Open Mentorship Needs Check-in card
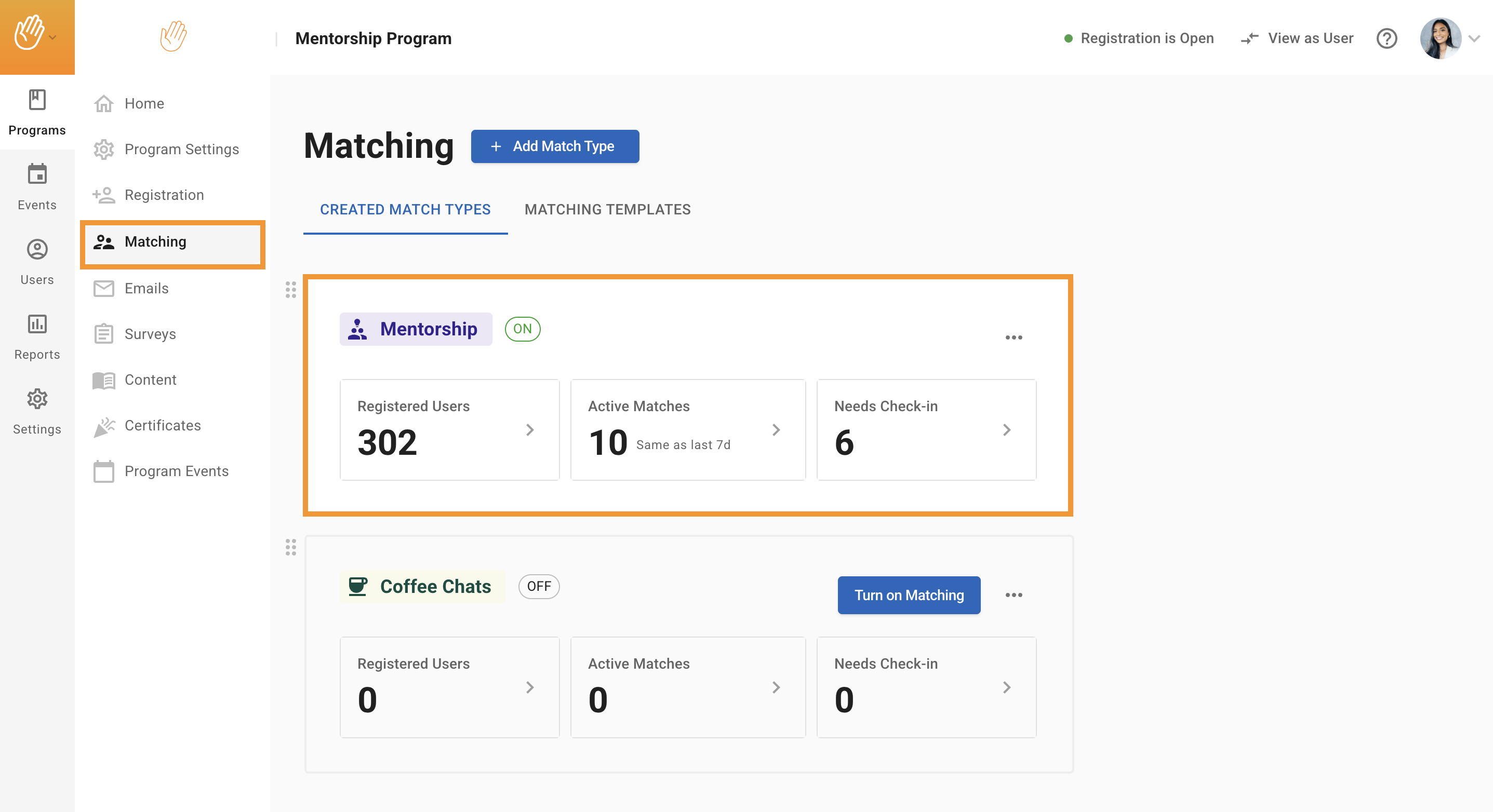The image size is (1493, 812). click(x=926, y=430)
